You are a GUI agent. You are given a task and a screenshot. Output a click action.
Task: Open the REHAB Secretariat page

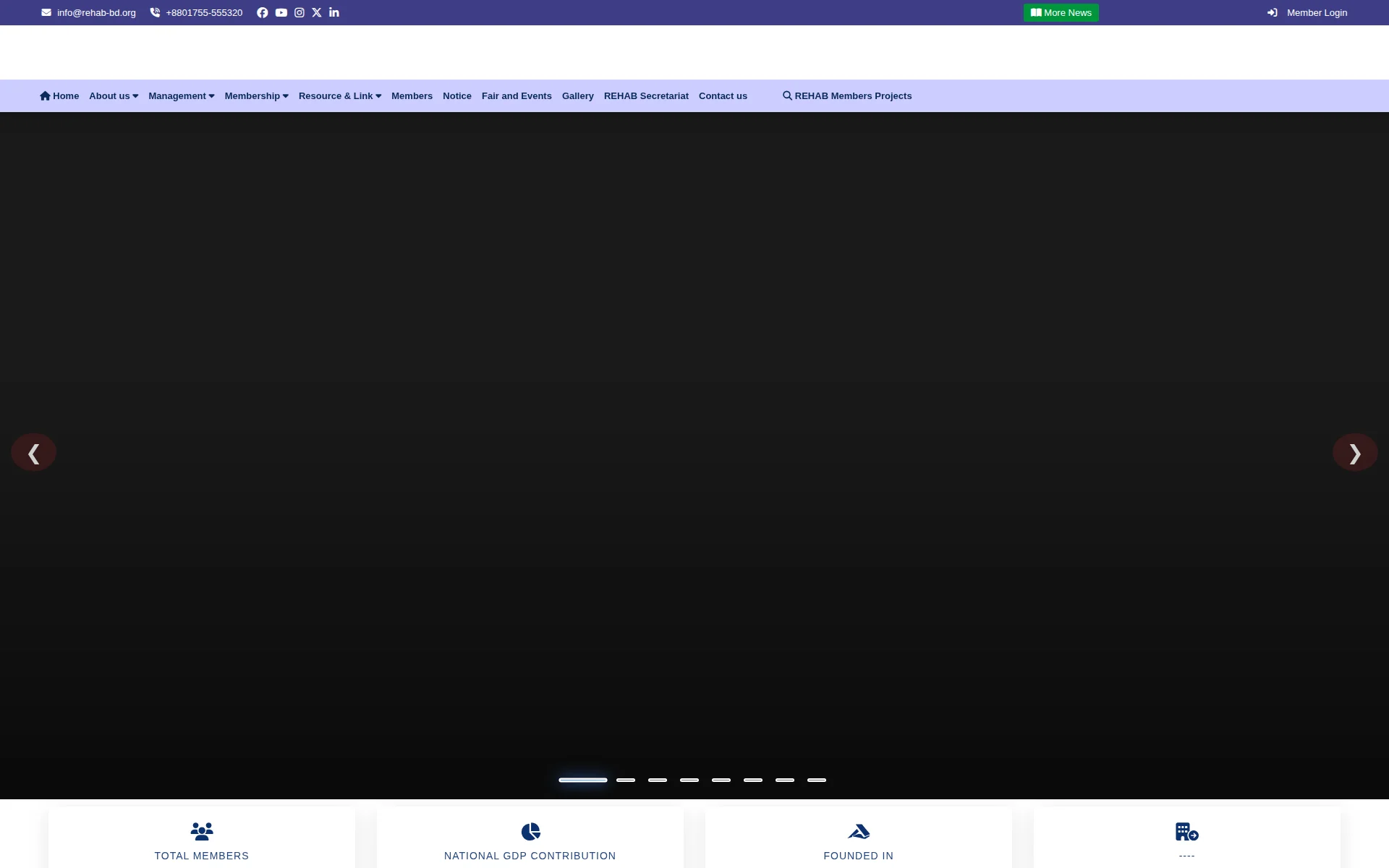[x=646, y=95]
